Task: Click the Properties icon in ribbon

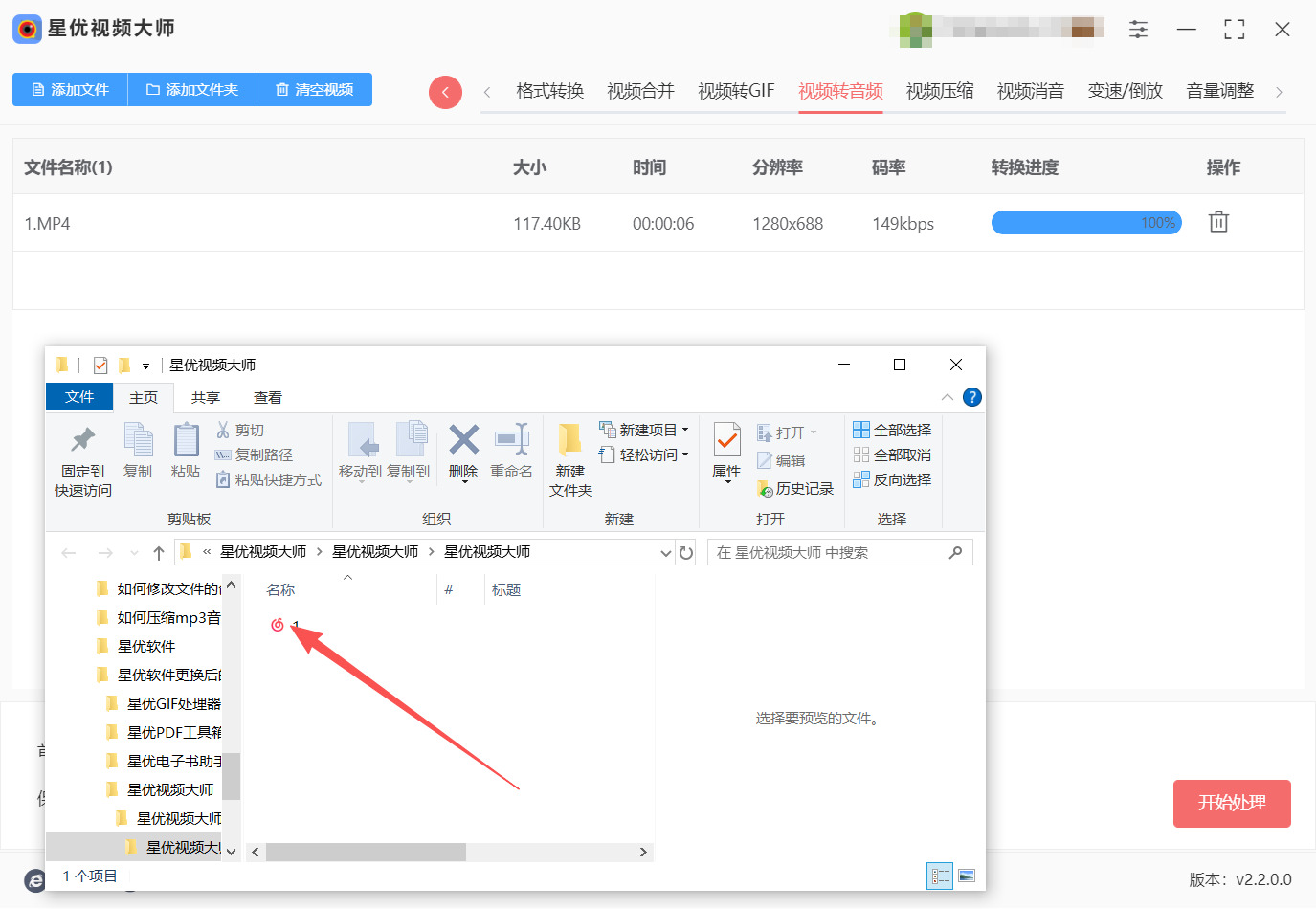Action: [x=726, y=442]
